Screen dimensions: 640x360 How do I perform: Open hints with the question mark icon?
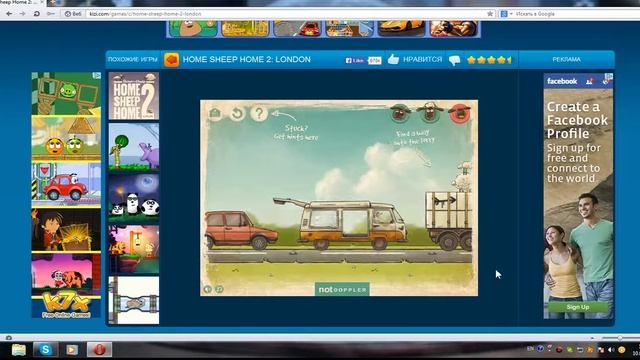259,113
